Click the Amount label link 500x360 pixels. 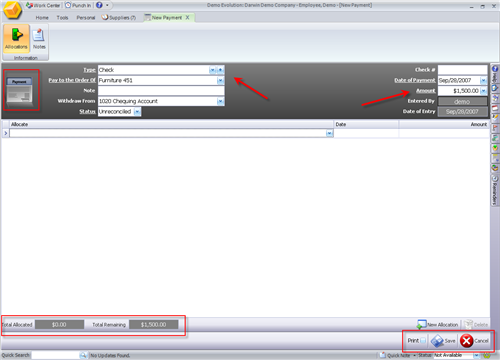[426, 90]
